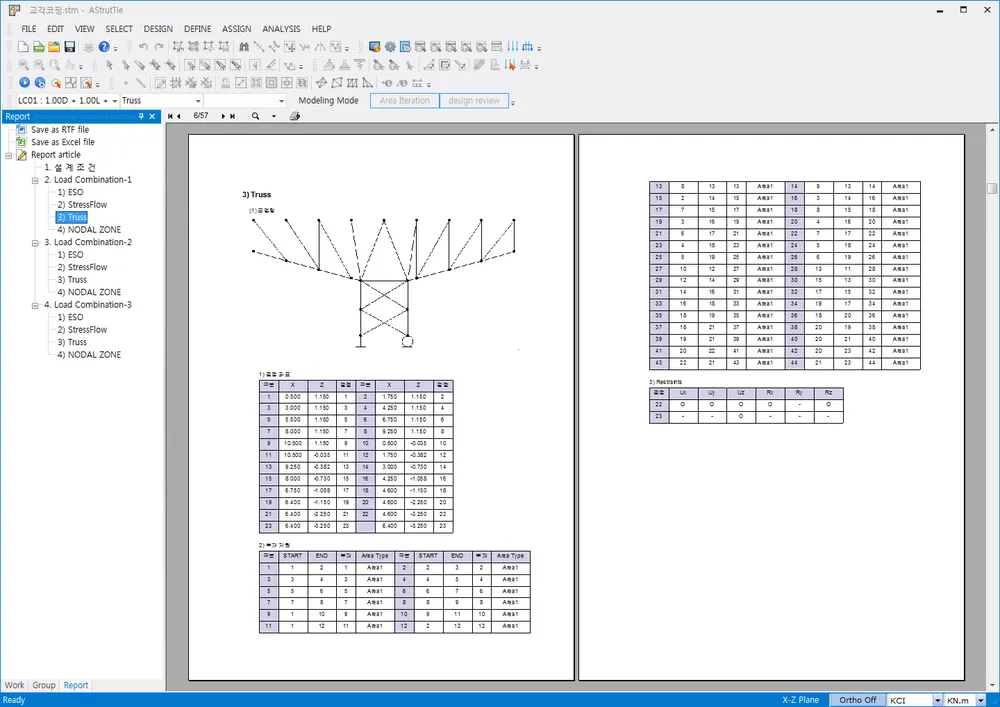This screenshot has height=707, width=1000.
Task: Open the ANALYSIS menu
Action: tap(281, 29)
